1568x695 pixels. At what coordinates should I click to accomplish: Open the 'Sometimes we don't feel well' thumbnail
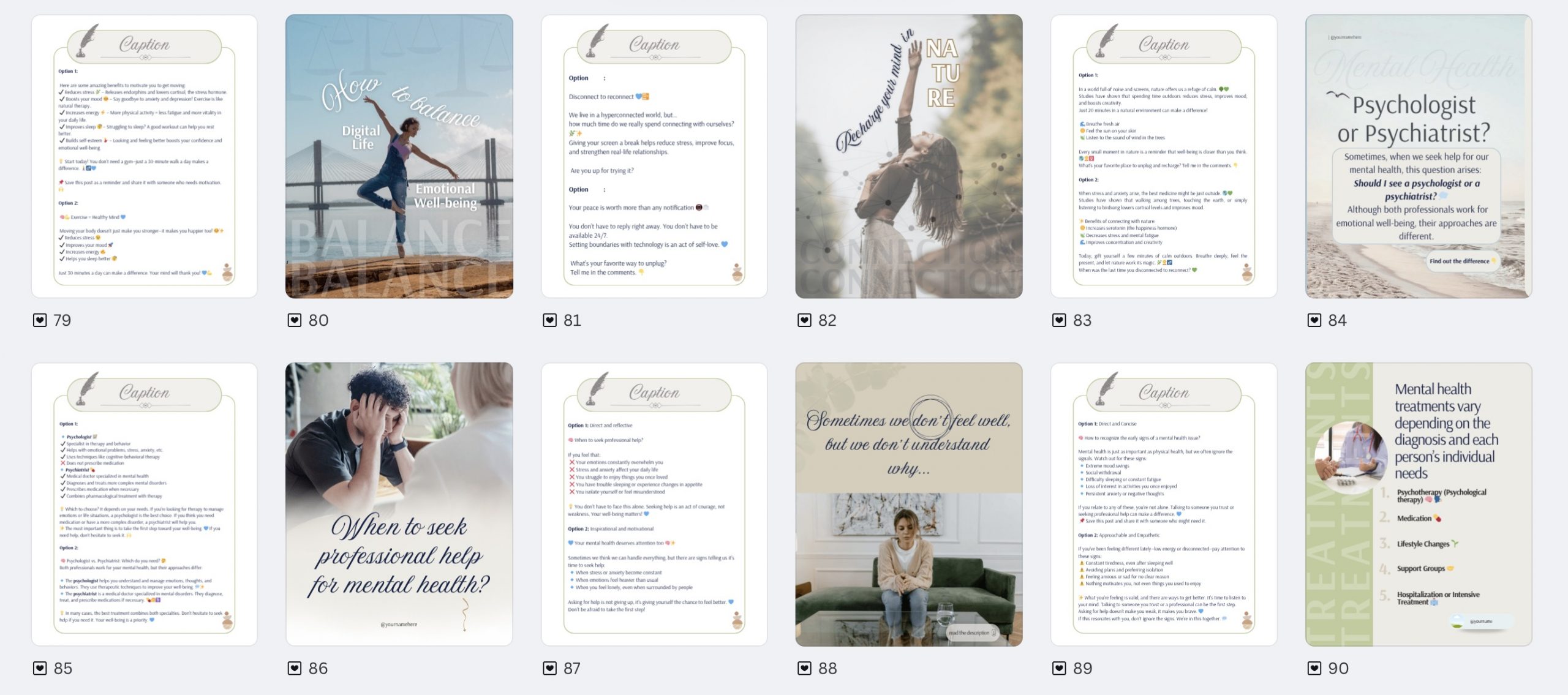tap(909, 504)
